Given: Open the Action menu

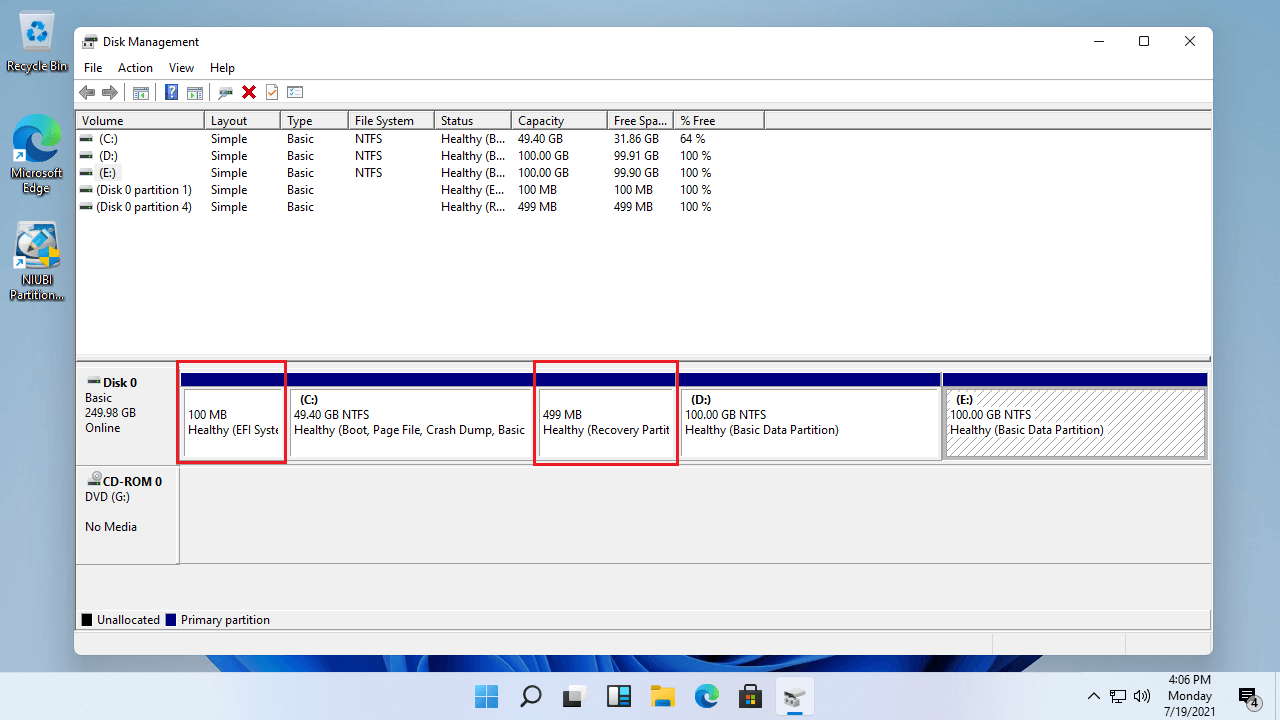Looking at the screenshot, I should click(135, 67).
